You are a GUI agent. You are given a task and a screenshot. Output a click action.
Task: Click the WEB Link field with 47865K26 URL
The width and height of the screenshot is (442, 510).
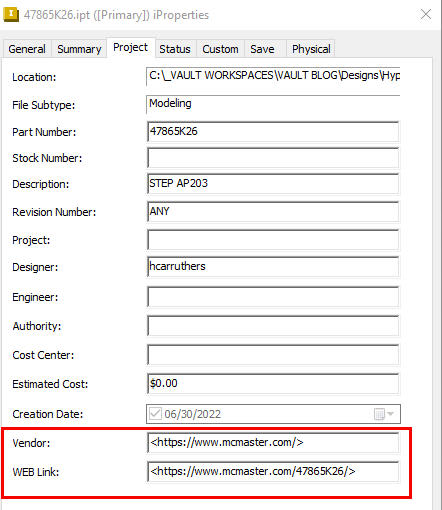point(273,472)
